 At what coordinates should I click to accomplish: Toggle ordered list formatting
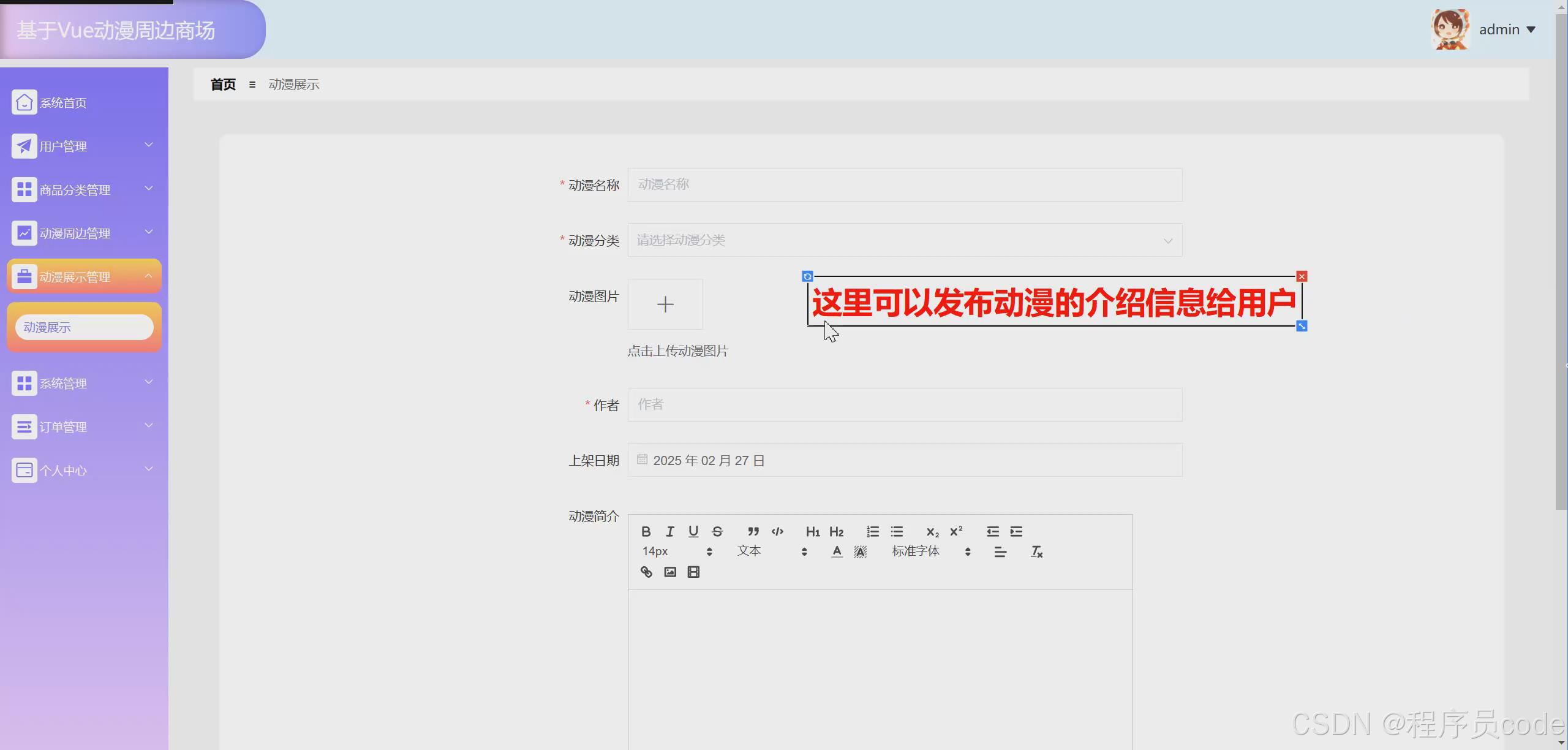(872, 531)
